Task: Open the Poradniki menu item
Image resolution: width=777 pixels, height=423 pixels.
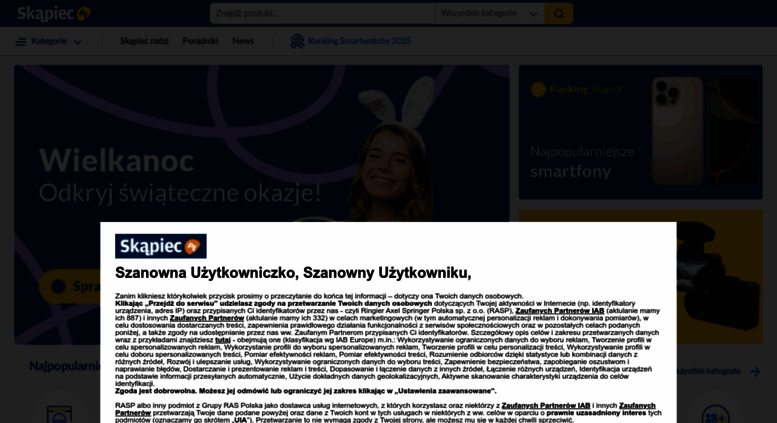Action: (200, 41)
